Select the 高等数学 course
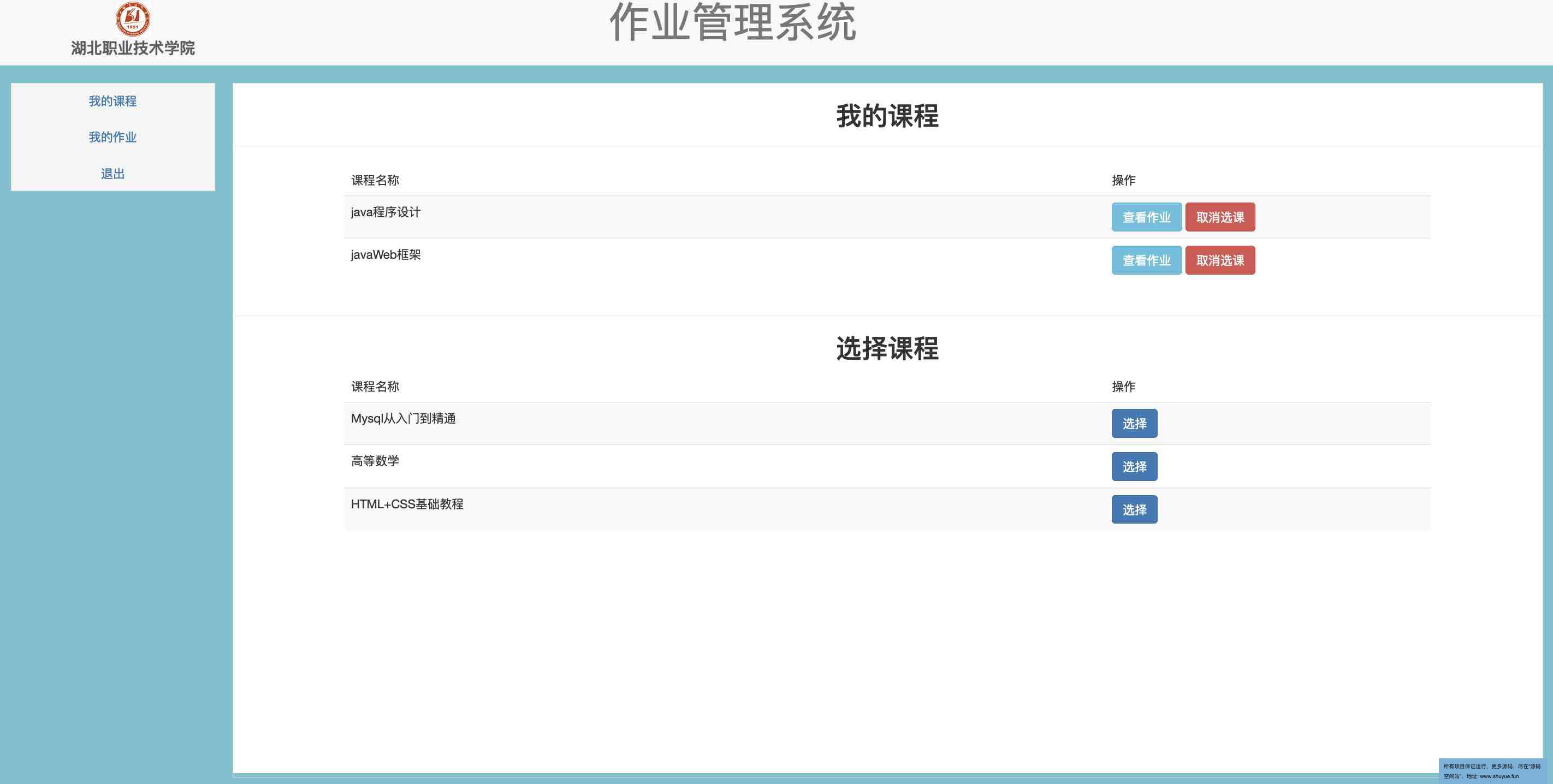The image size is (1553, 784). pyautogui.click(x=1134, y=466)
